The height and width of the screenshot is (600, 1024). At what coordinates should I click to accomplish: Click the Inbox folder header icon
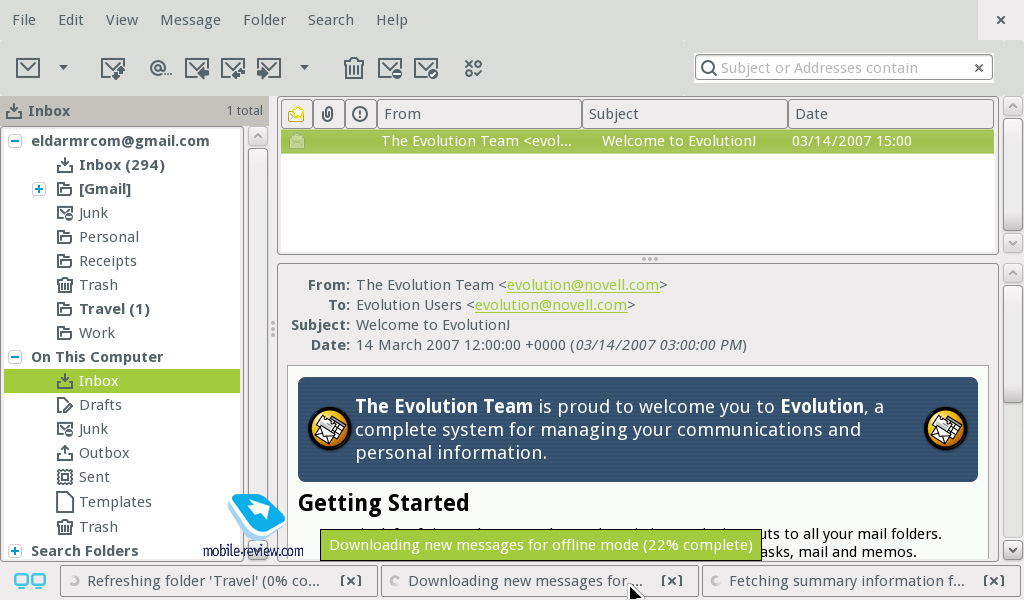14,111
